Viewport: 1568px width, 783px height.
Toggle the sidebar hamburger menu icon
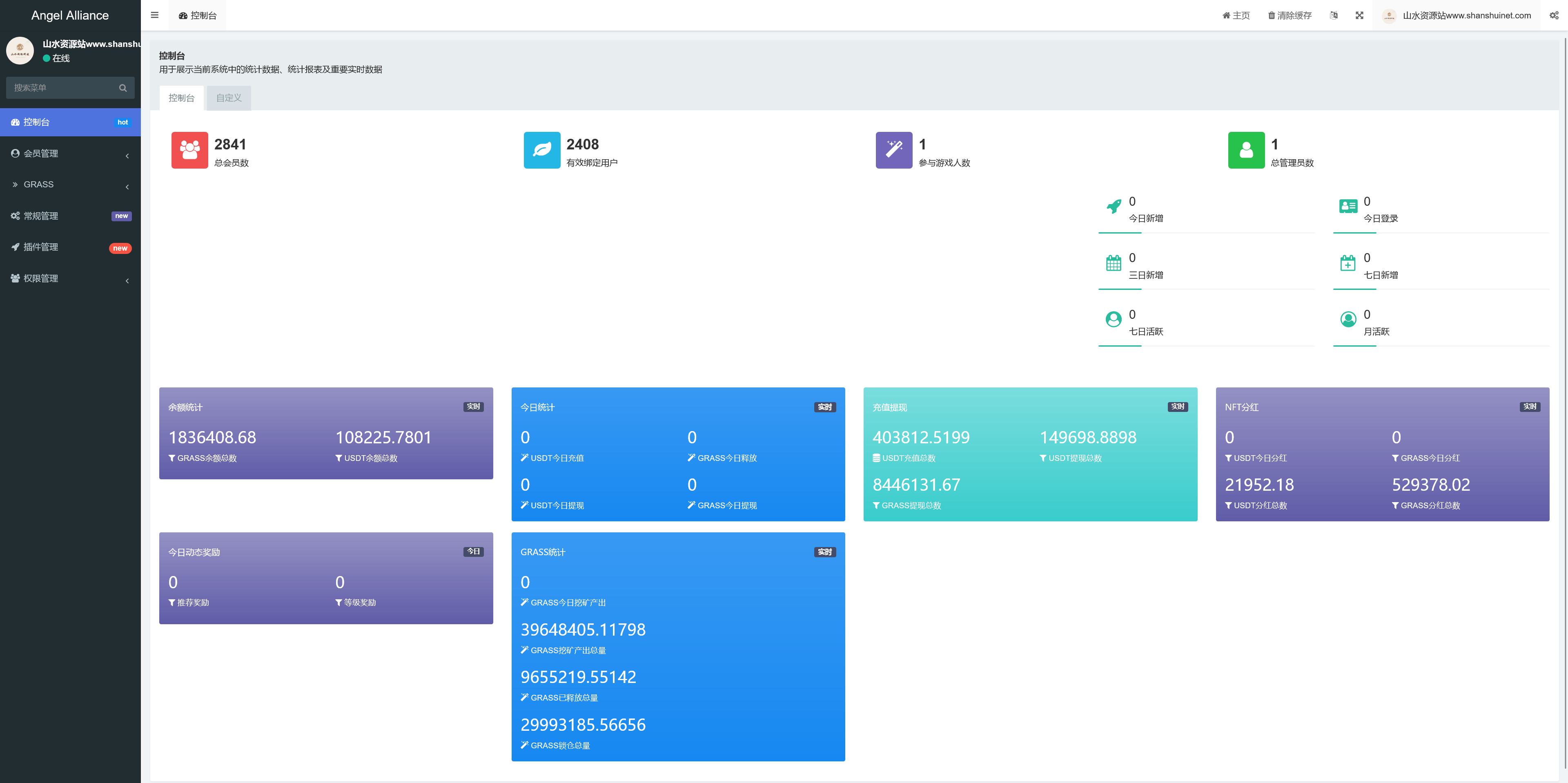point(155,15)
